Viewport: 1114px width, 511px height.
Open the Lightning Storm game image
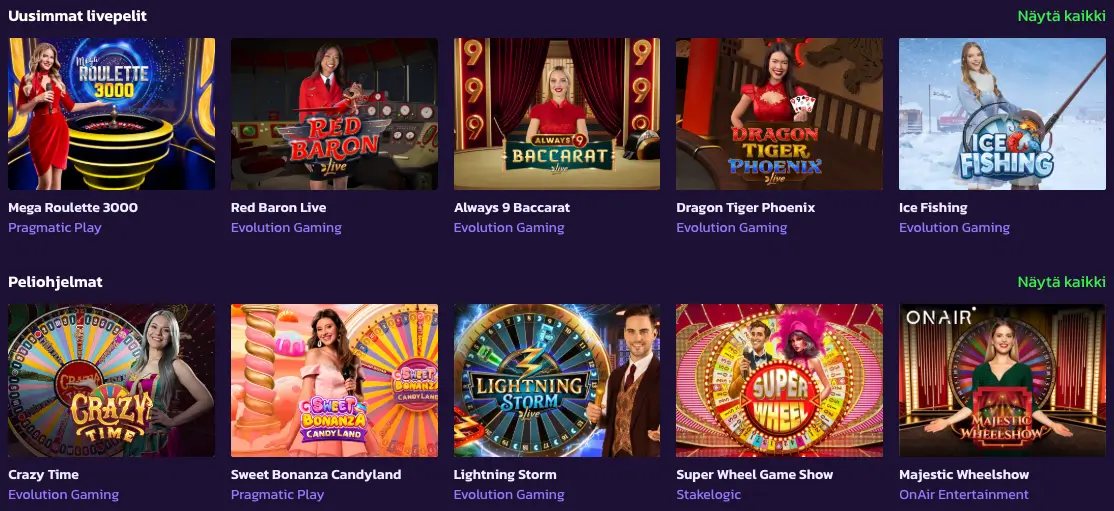[x=557, y=380]
